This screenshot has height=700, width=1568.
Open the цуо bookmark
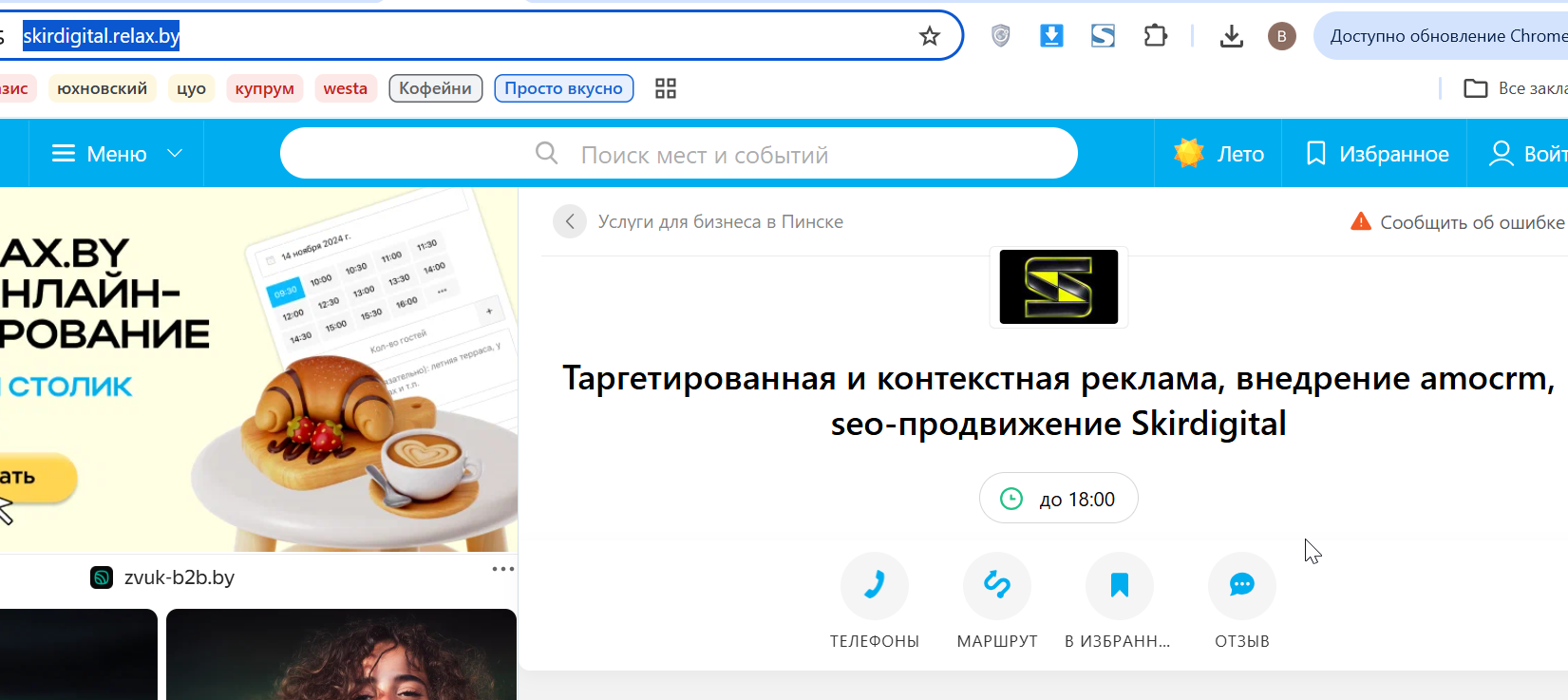click(x=191, y=88)
